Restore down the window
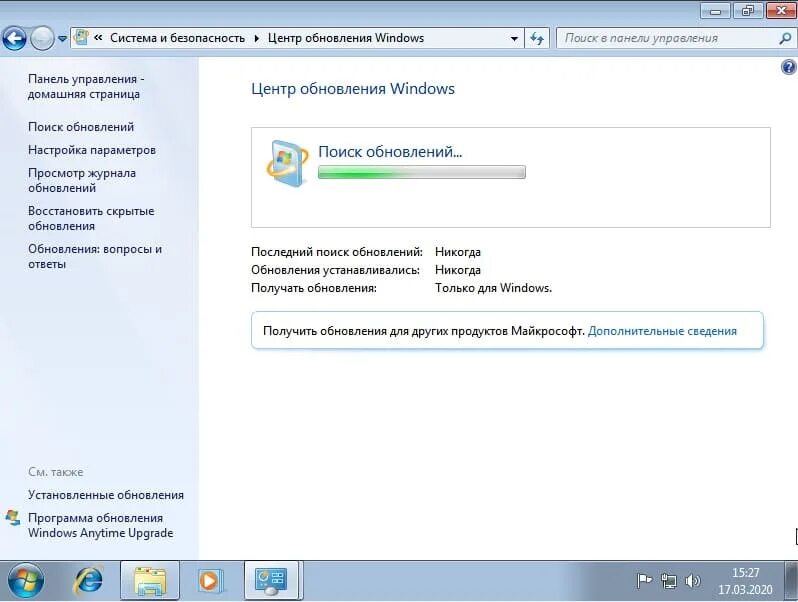This screenshot has height=602, width=798. point(748,11)
